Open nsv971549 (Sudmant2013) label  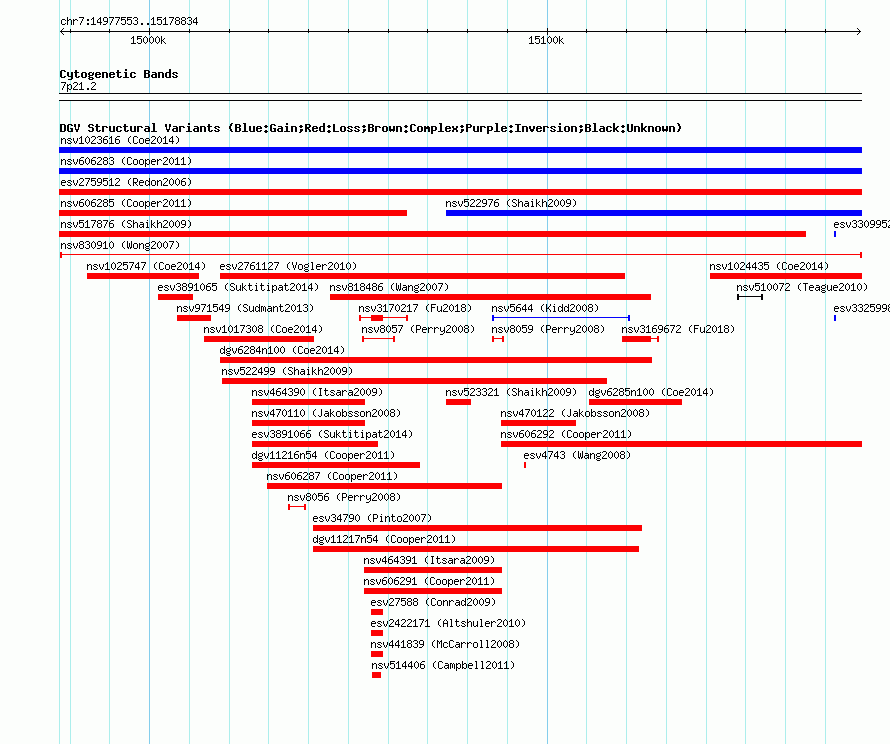tap(245, 308)
